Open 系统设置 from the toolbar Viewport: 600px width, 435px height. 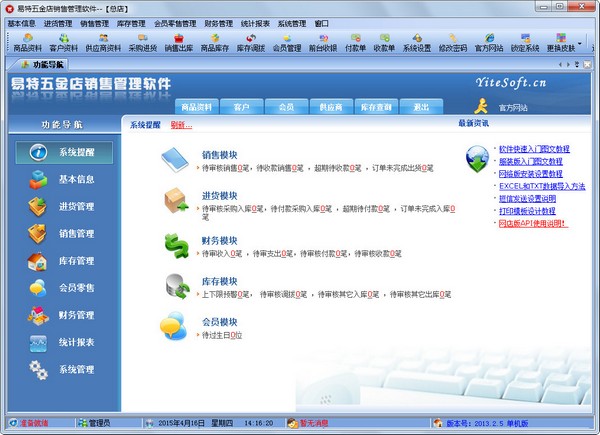418,41
